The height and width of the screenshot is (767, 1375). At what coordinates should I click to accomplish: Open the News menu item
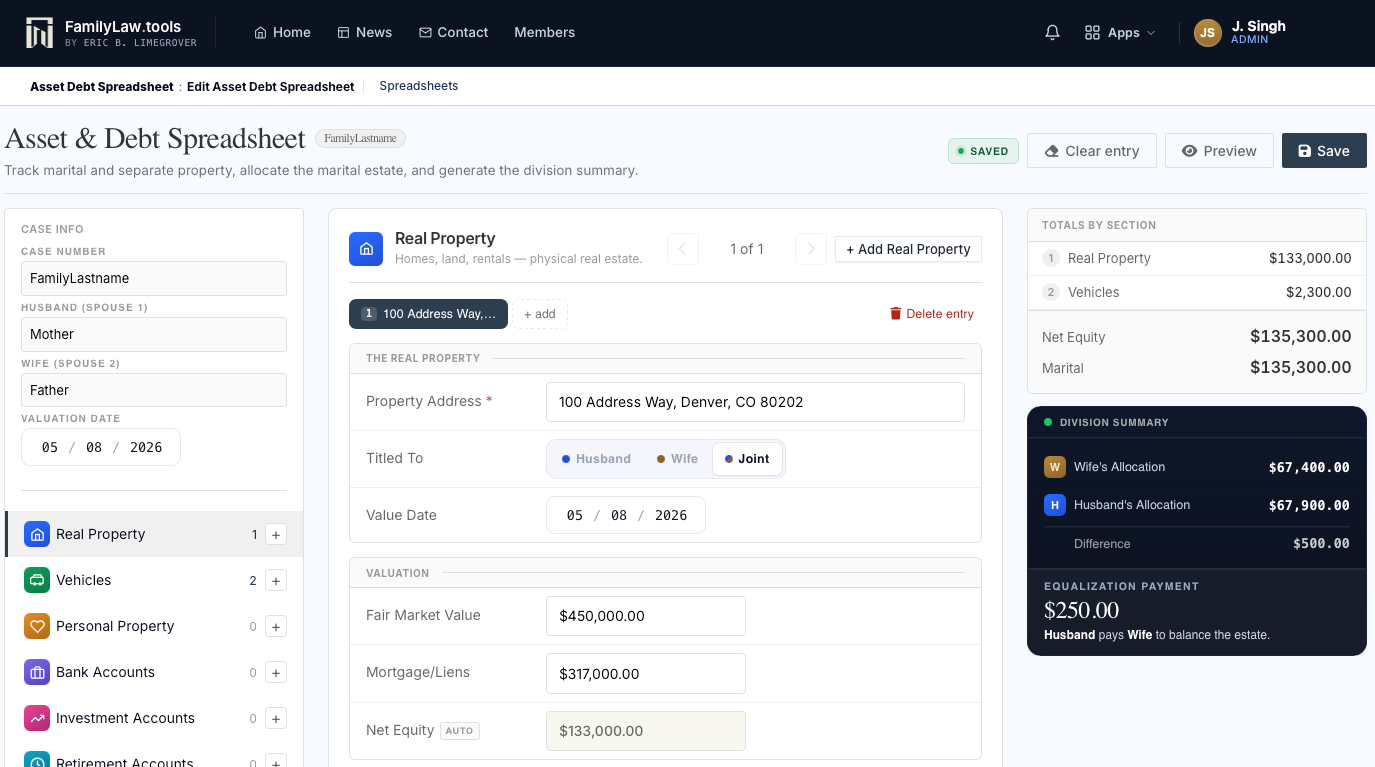[364, 33]
